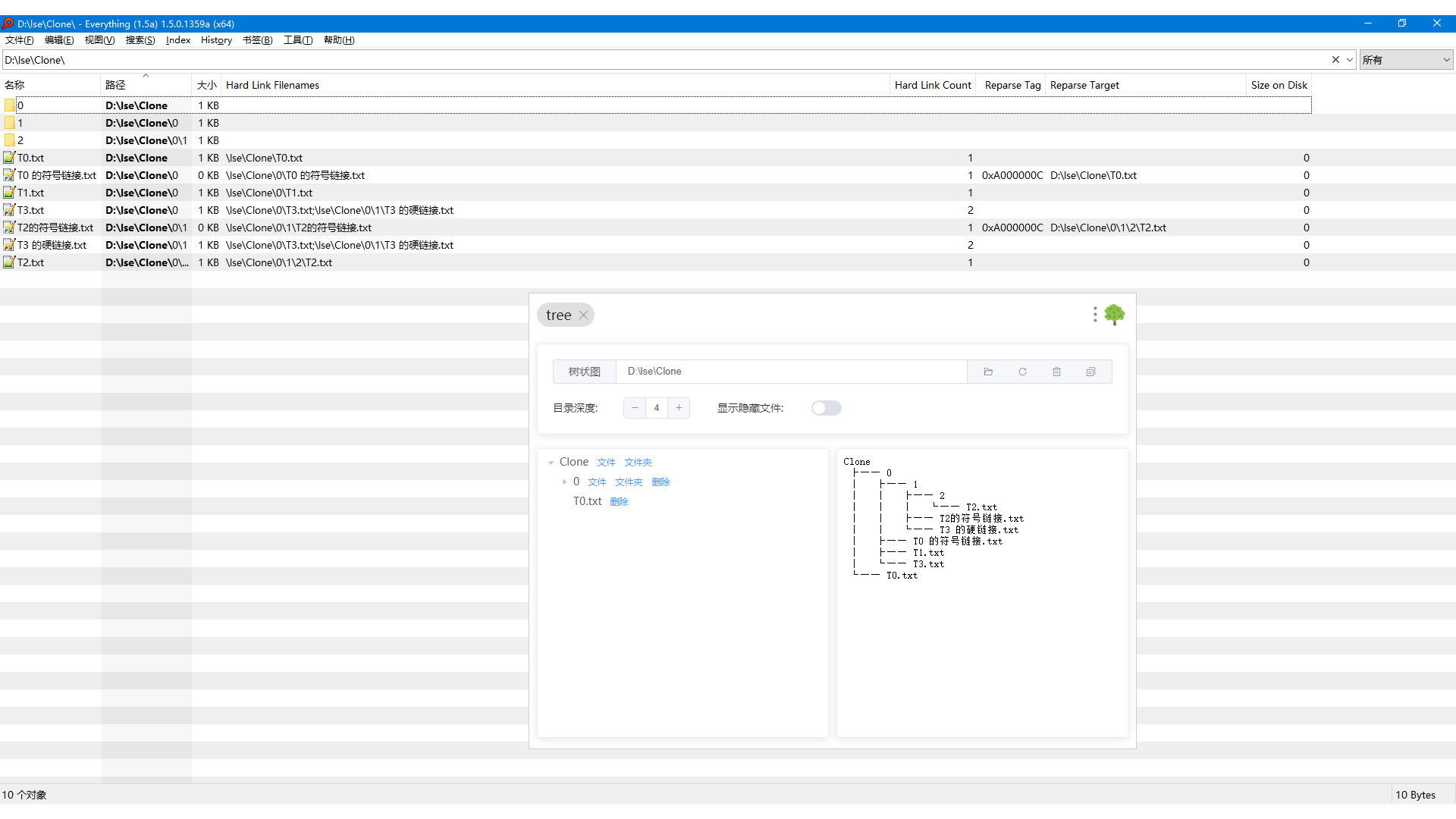Image resolution: width=1456 pixels, height=819 pixels.
Task: Close the tree tag with X
Action: [x=583, y=315]
